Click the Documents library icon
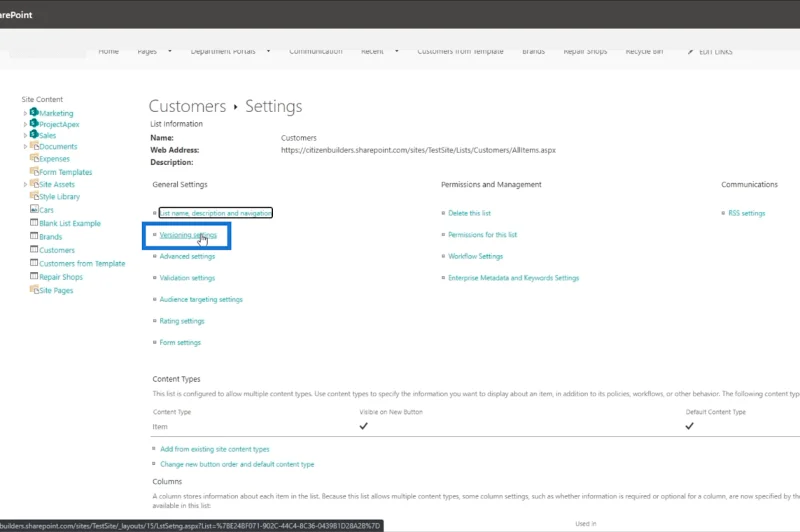This screenshot has width=800, height=532. 34,146
